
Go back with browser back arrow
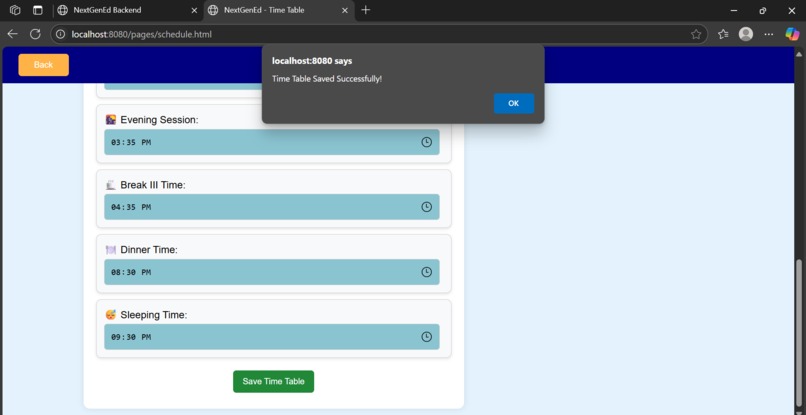click(12, 34)
